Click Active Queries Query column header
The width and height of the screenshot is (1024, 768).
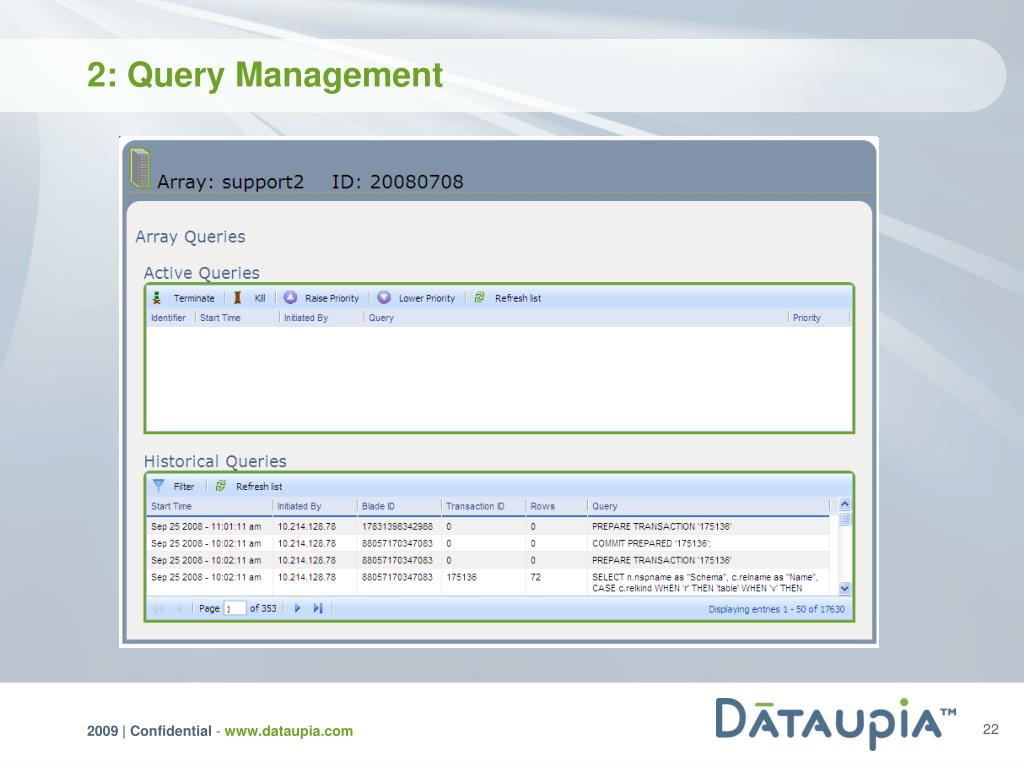pyautogui.click(x=381, y=318)
